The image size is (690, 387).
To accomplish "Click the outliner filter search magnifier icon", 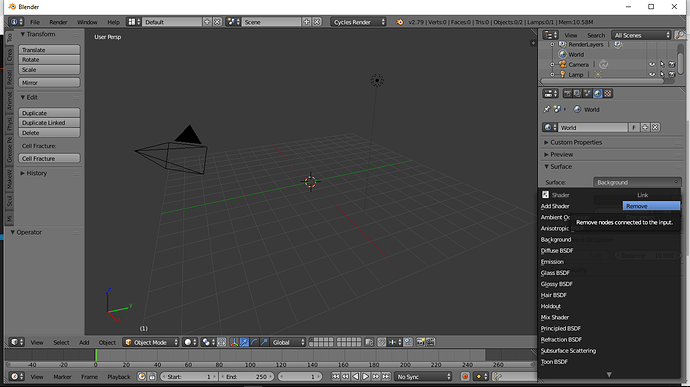I will [x=681, y=35].
